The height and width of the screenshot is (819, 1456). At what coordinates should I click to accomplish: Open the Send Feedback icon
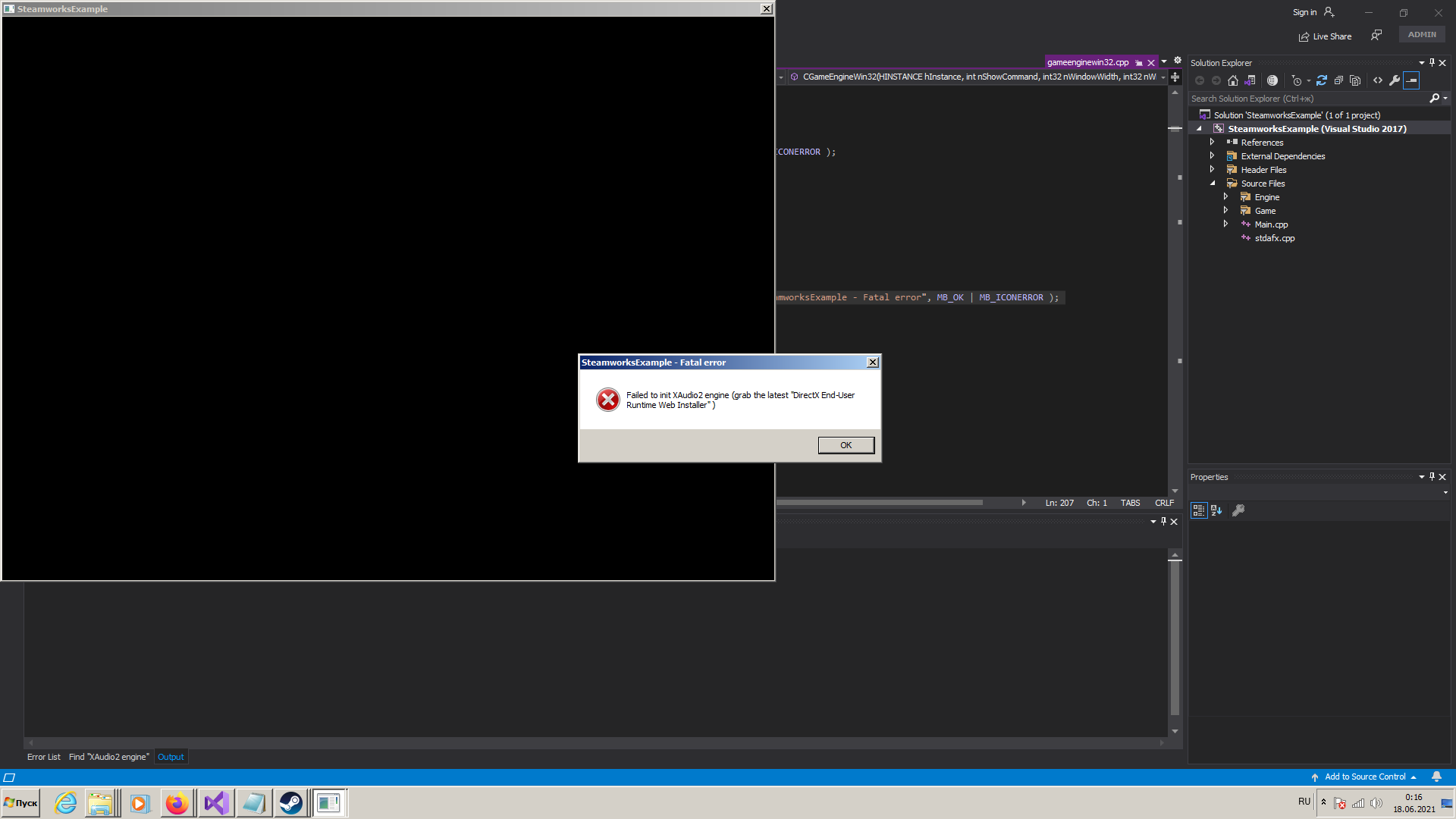1376,35
